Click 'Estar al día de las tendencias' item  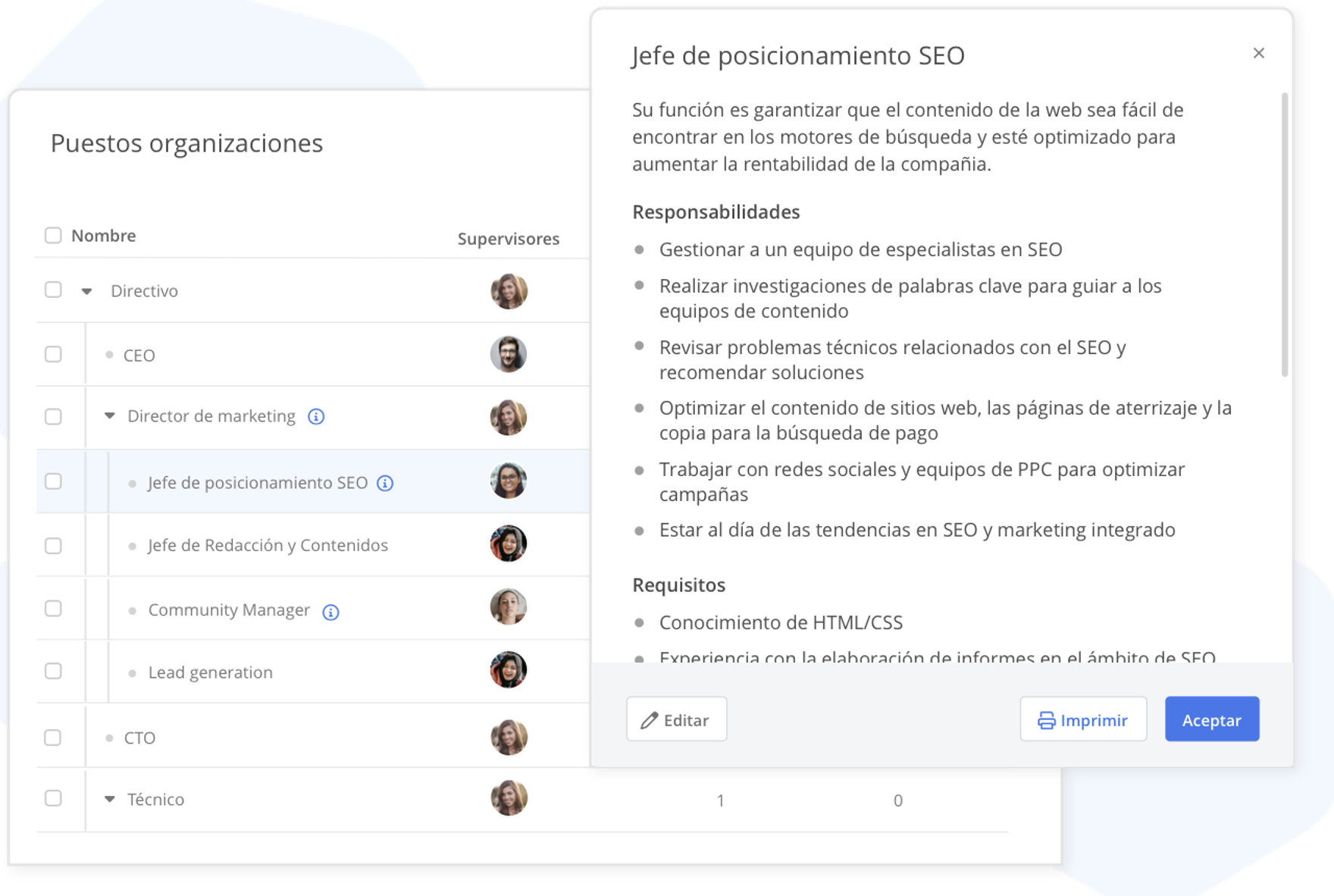pos(917,530)
